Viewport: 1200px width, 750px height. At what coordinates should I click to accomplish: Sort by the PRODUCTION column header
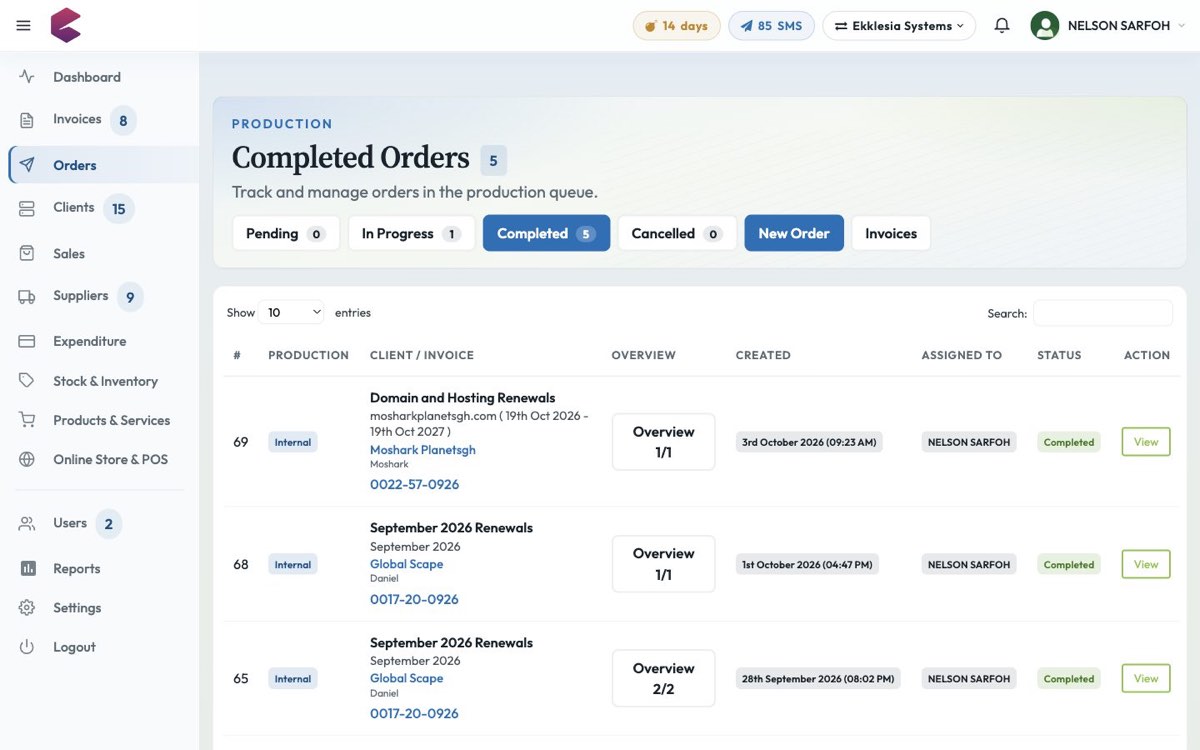308,355
